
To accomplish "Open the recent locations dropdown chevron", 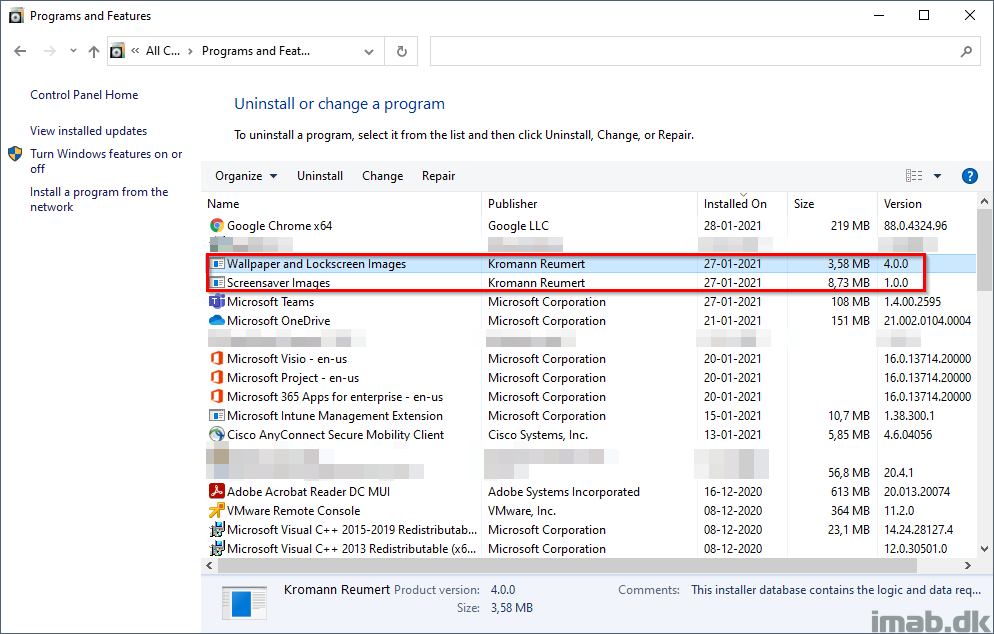I will [74, 51].
